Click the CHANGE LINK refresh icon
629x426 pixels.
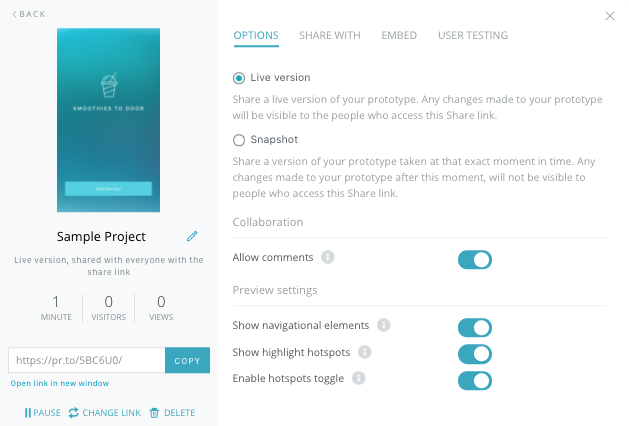coord(73,413)
